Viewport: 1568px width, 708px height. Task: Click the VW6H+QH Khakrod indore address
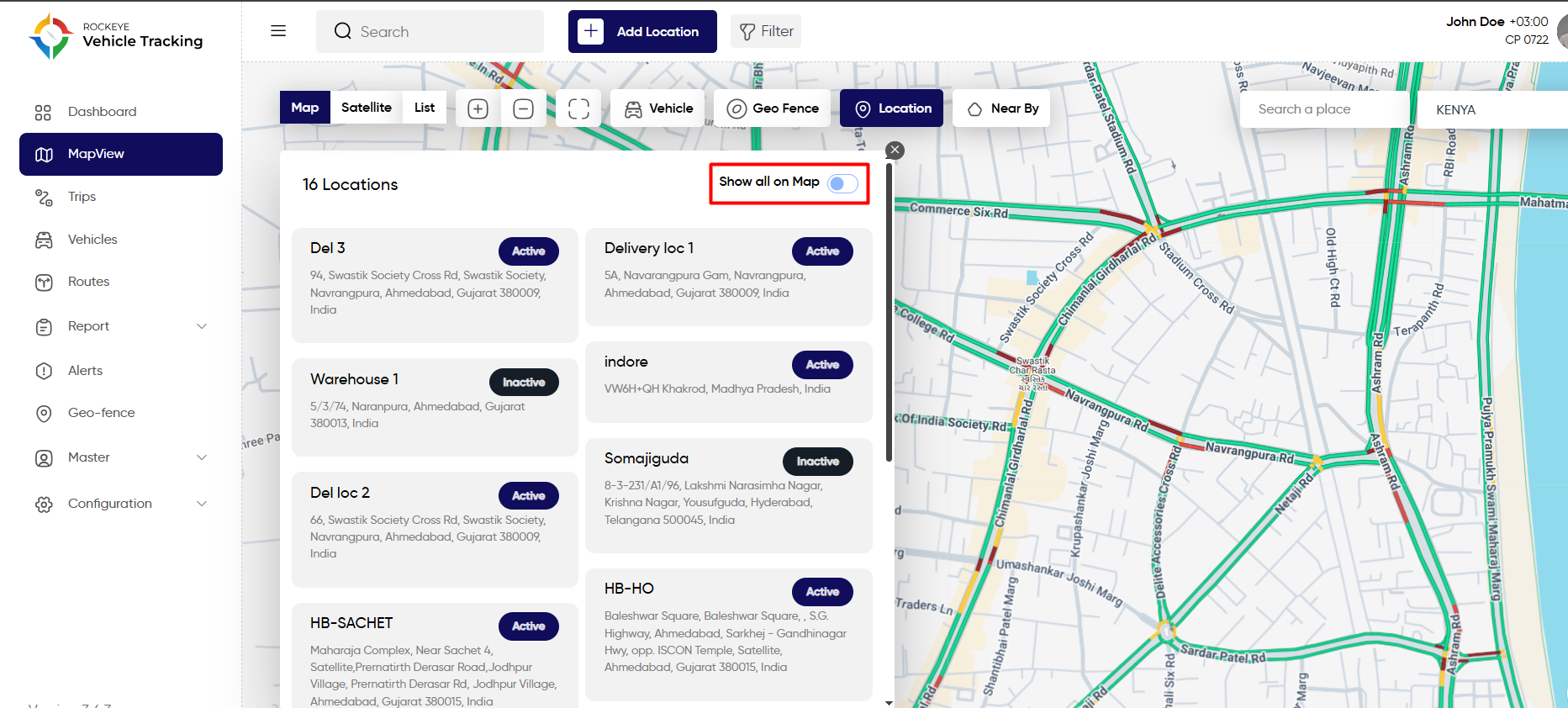(x=717, y=389)
